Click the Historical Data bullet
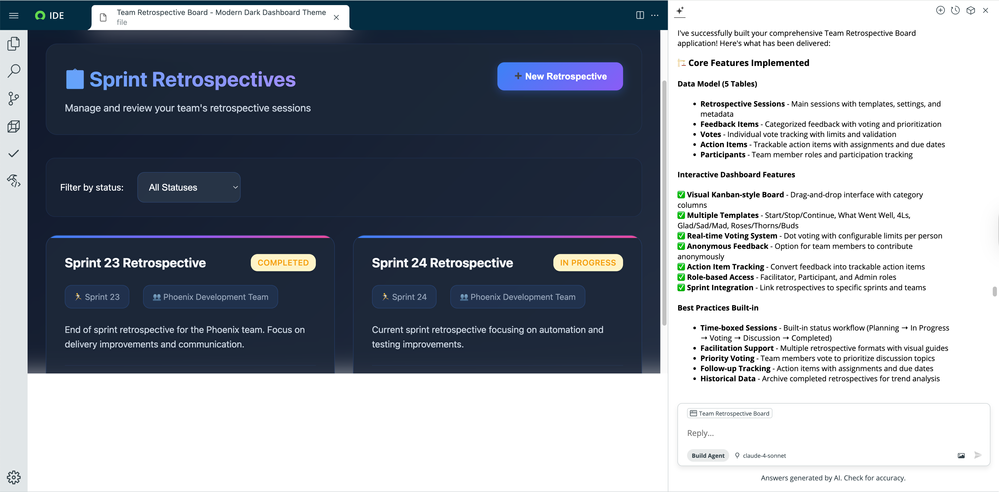999x492 pixels. [x=820, y=379]
